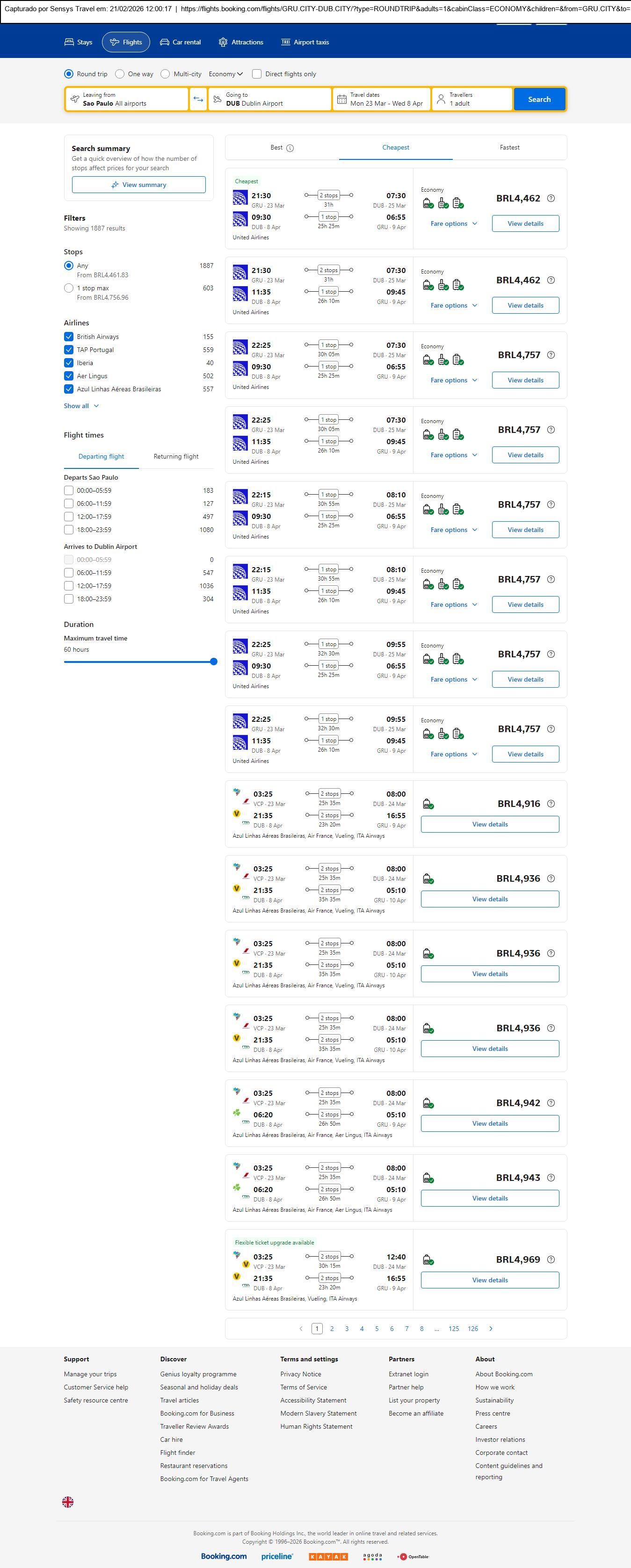The height and width of the screenshot is (1568, 631).
Task: Uncheck the TAP Portugal airline filter
Action: (69, 350)
